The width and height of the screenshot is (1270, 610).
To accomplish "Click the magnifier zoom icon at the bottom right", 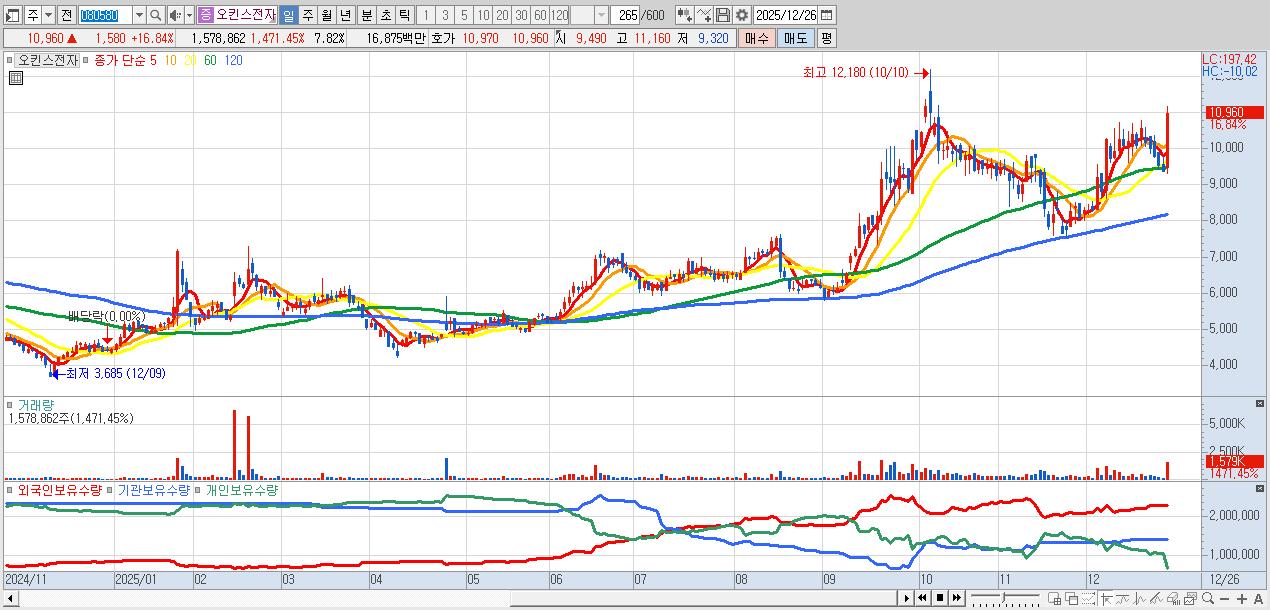I will click(1207, 598).
